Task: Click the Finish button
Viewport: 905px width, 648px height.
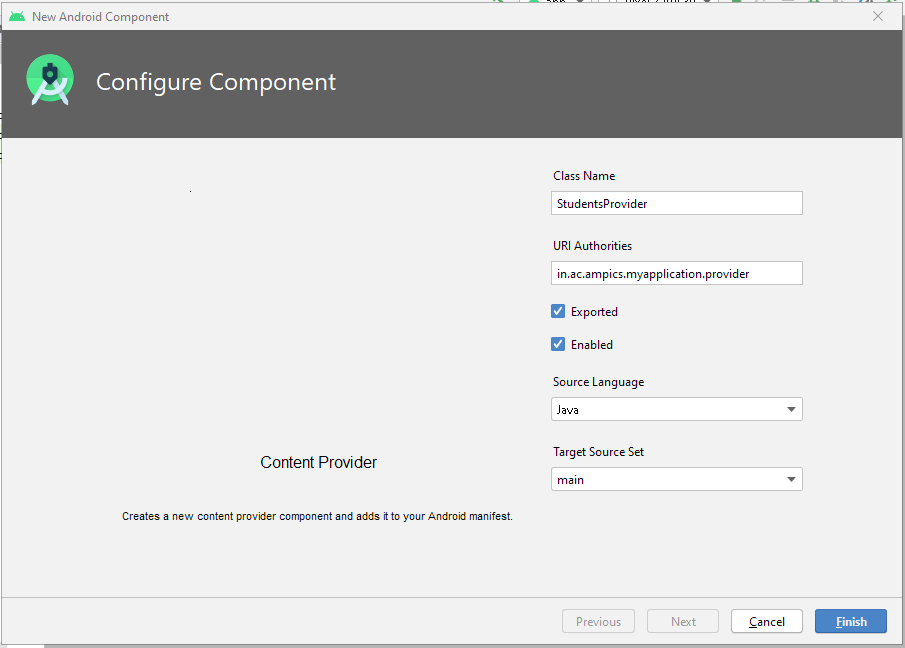Action: click(851, 621)
